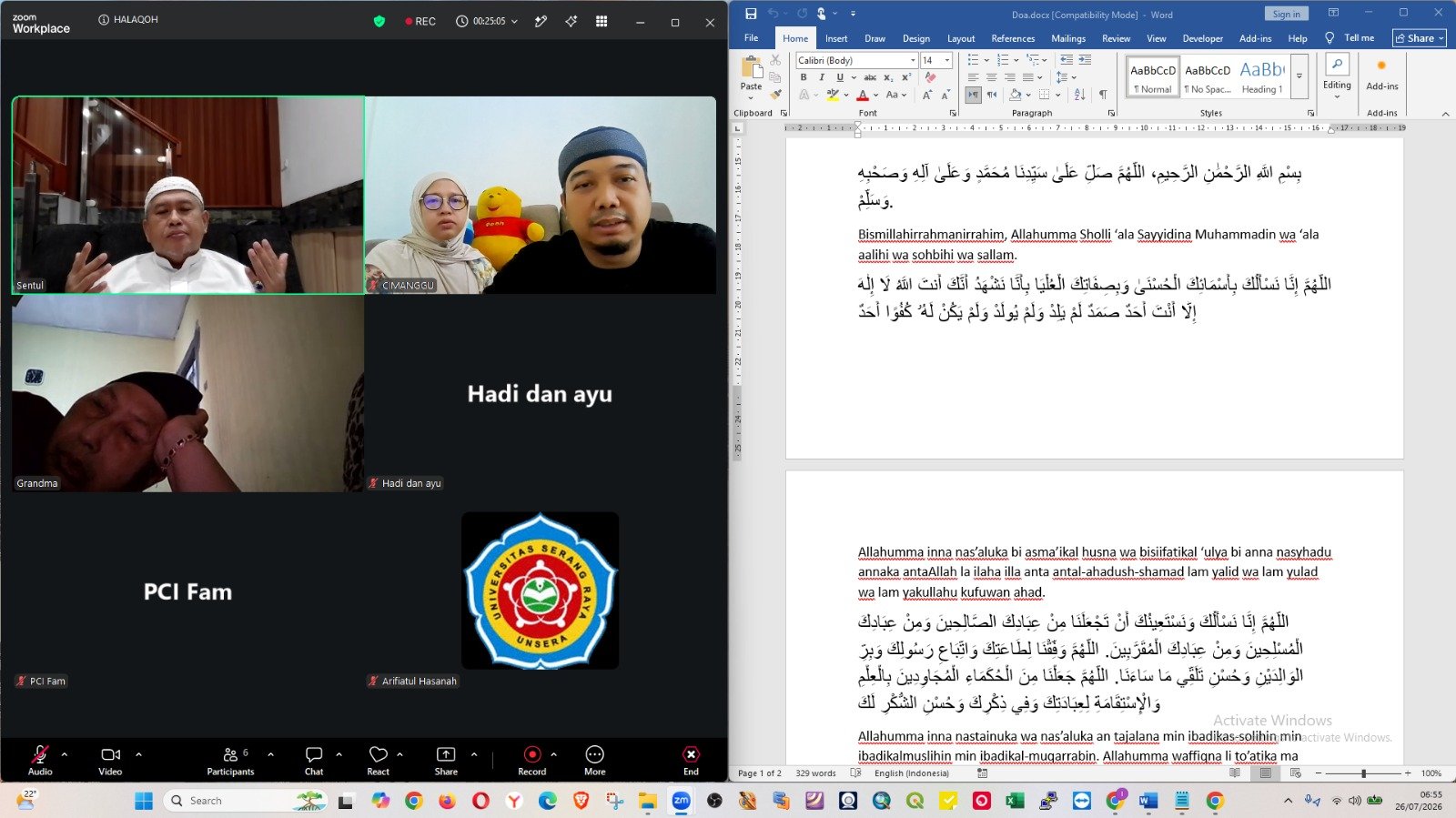Click Decrease Indent icon in Word
Image resolution: width=1456 pixels, height=818 pixels.
tap(1067, 60)
